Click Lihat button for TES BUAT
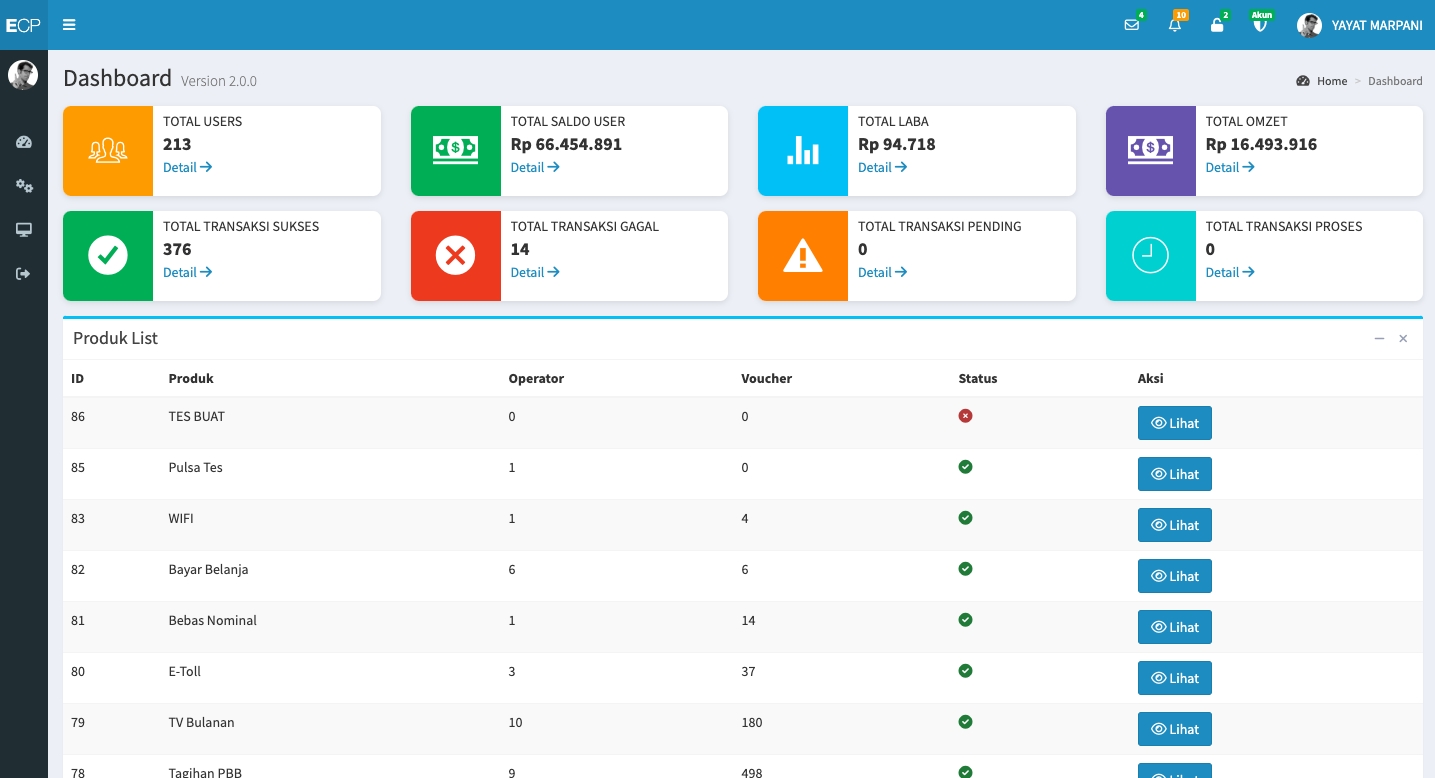 pos(1174,423)
